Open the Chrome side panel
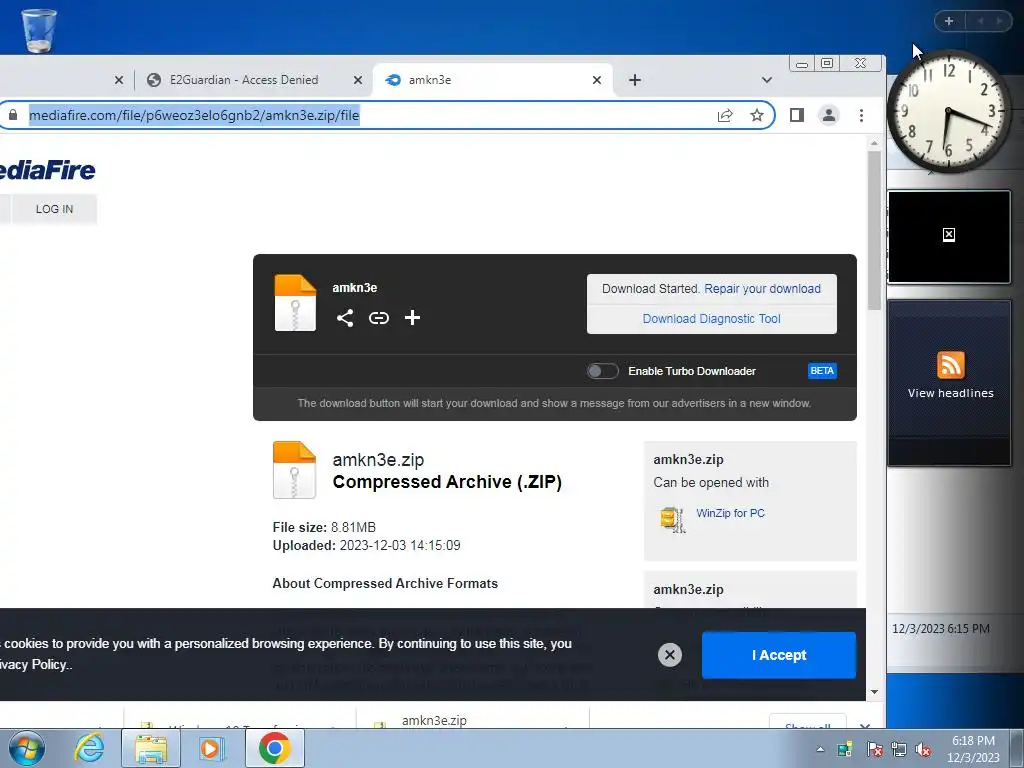 coord(797,116)
